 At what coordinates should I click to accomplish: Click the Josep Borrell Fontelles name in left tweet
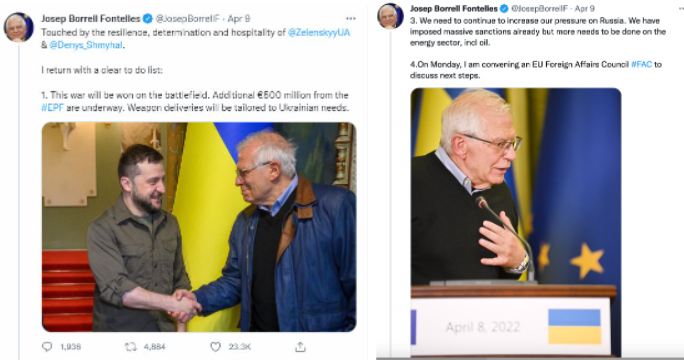point(91,18)
